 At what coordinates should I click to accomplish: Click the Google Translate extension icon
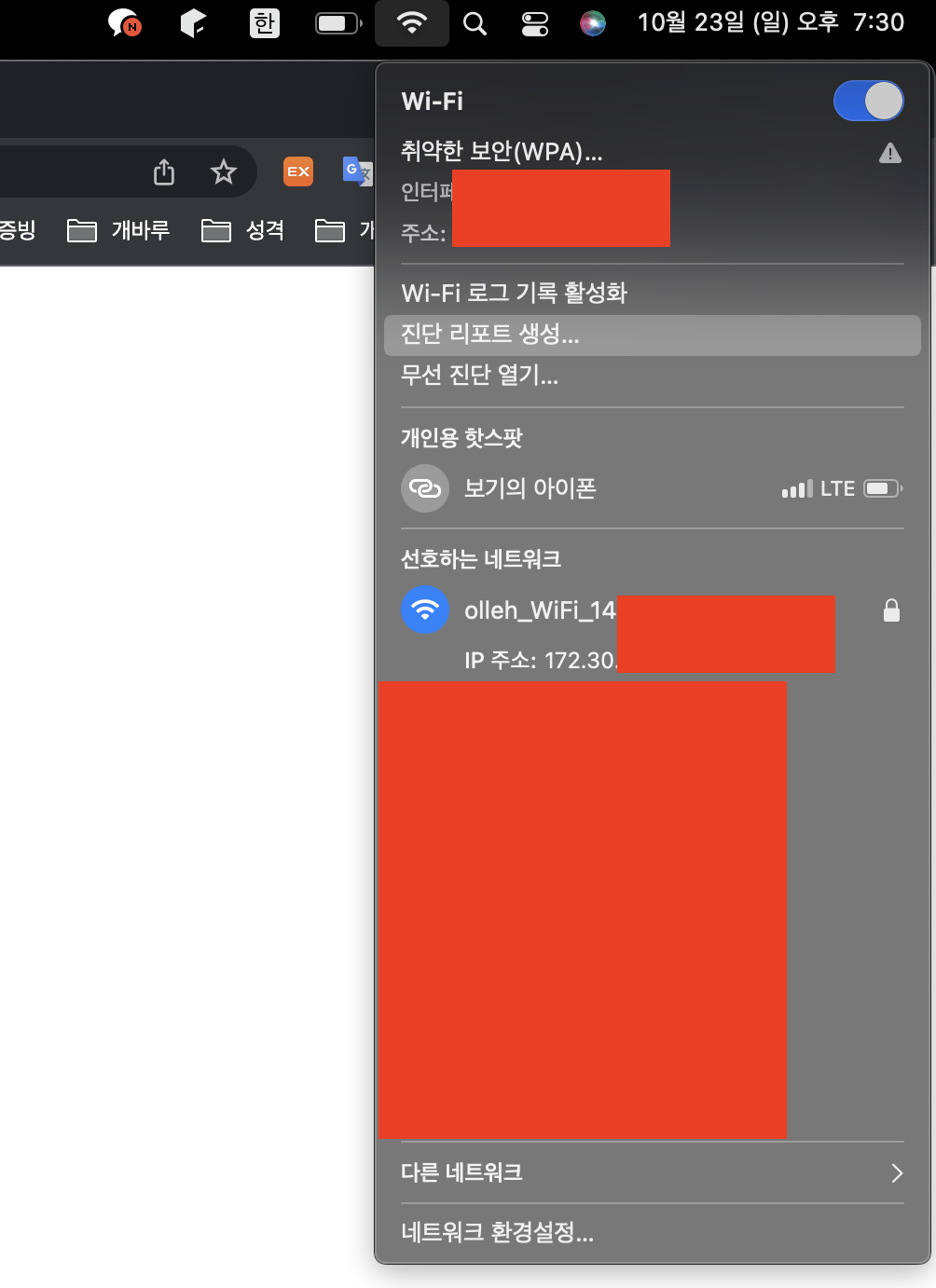pyautogui.click(x=358, y=171)
